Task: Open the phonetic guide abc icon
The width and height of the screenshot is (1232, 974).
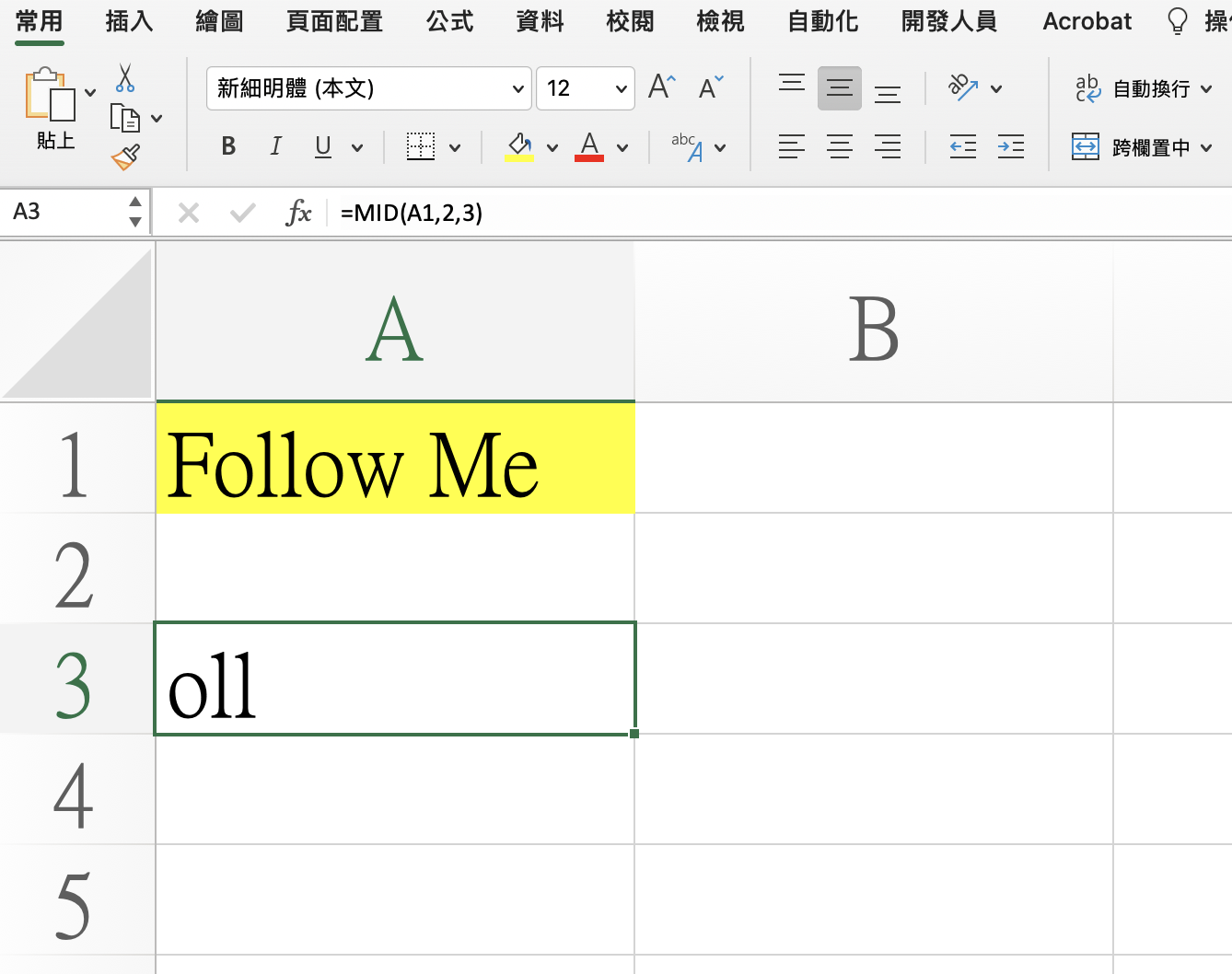Action: 687,147
